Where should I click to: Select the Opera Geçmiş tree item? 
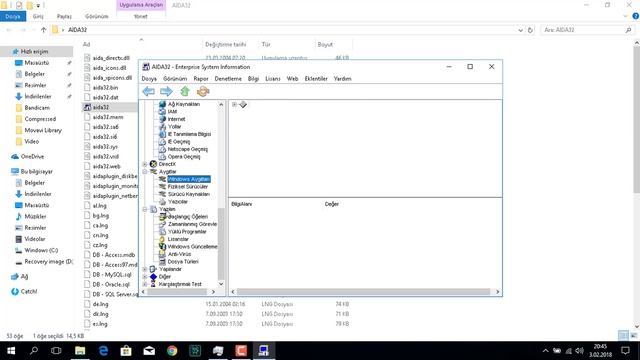point(184,157)
